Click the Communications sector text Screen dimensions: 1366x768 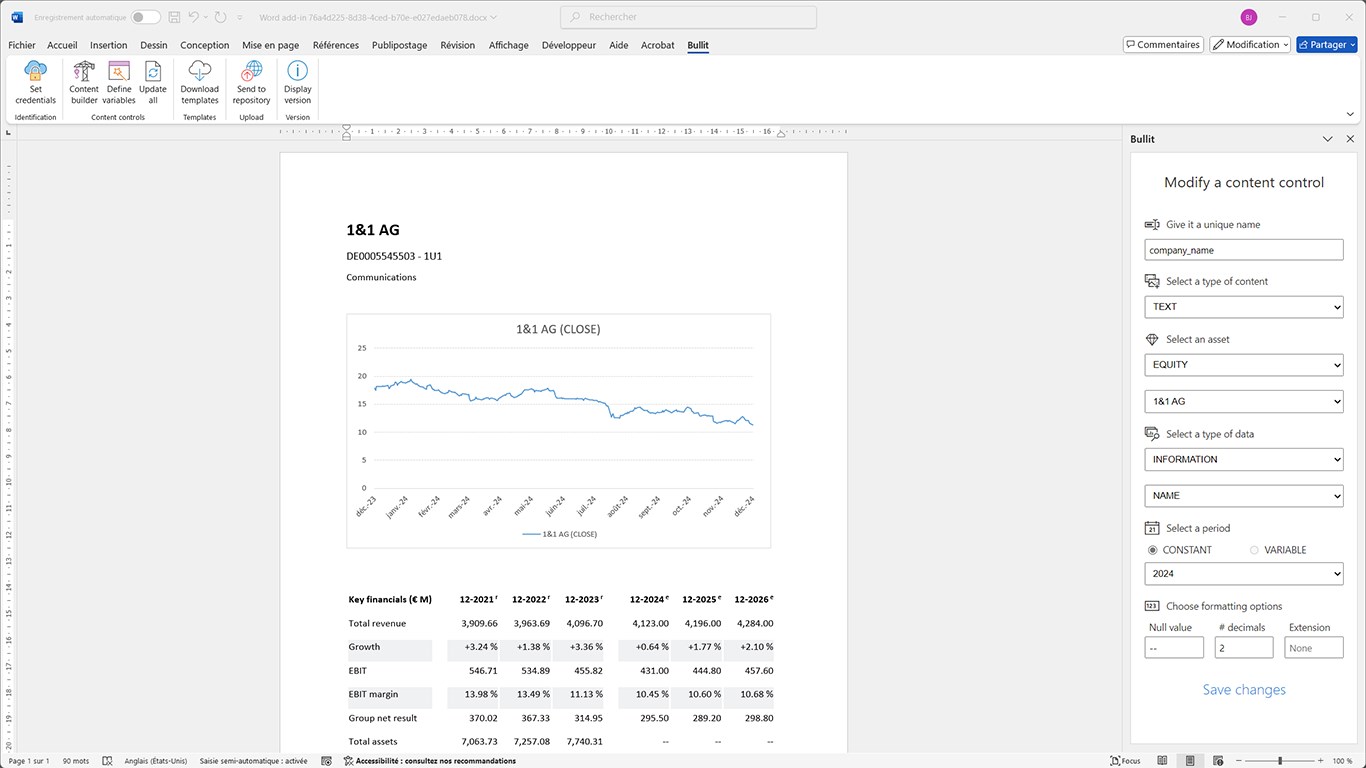pyautogui.click(x=381, y=277)
